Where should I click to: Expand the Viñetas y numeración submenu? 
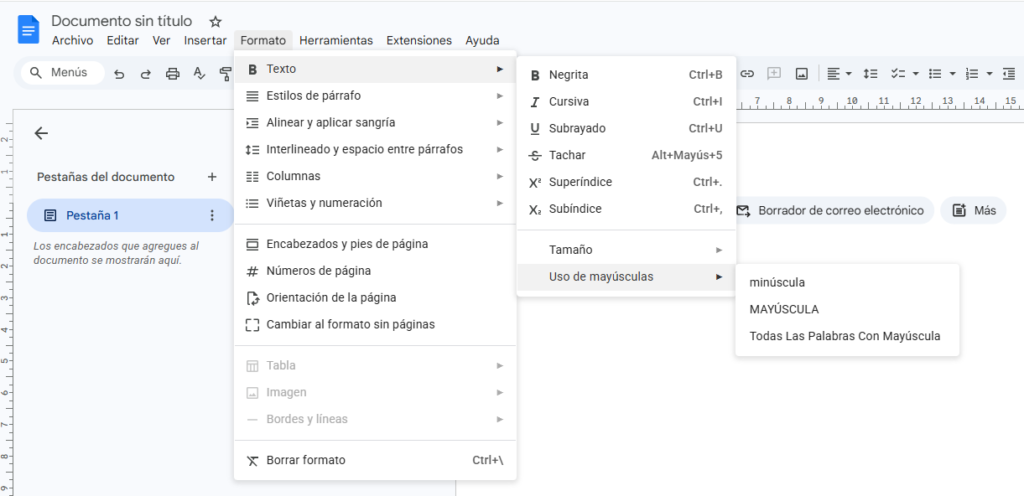(376, 203)
